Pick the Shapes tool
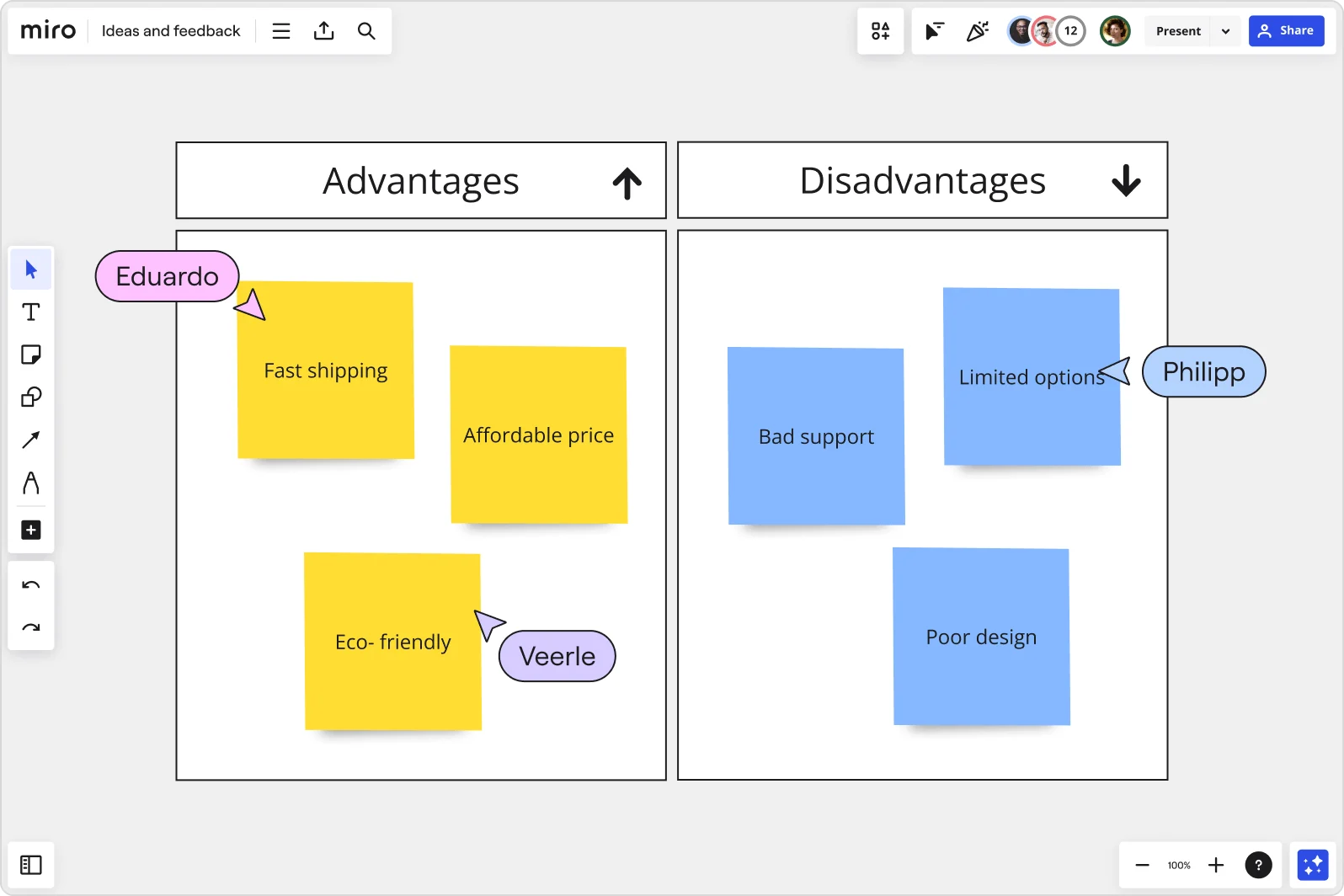The image size is (1344, 896). coord(31,397)
